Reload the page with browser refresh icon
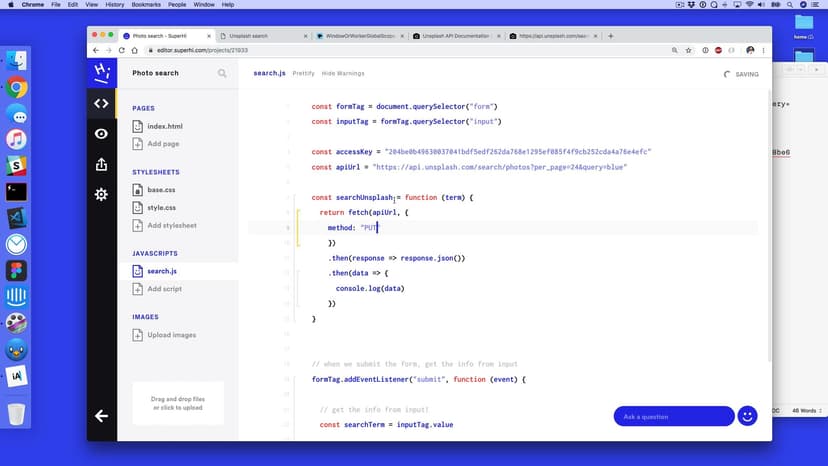Screen dimensions: 828x466 click(x=122, y=50)
